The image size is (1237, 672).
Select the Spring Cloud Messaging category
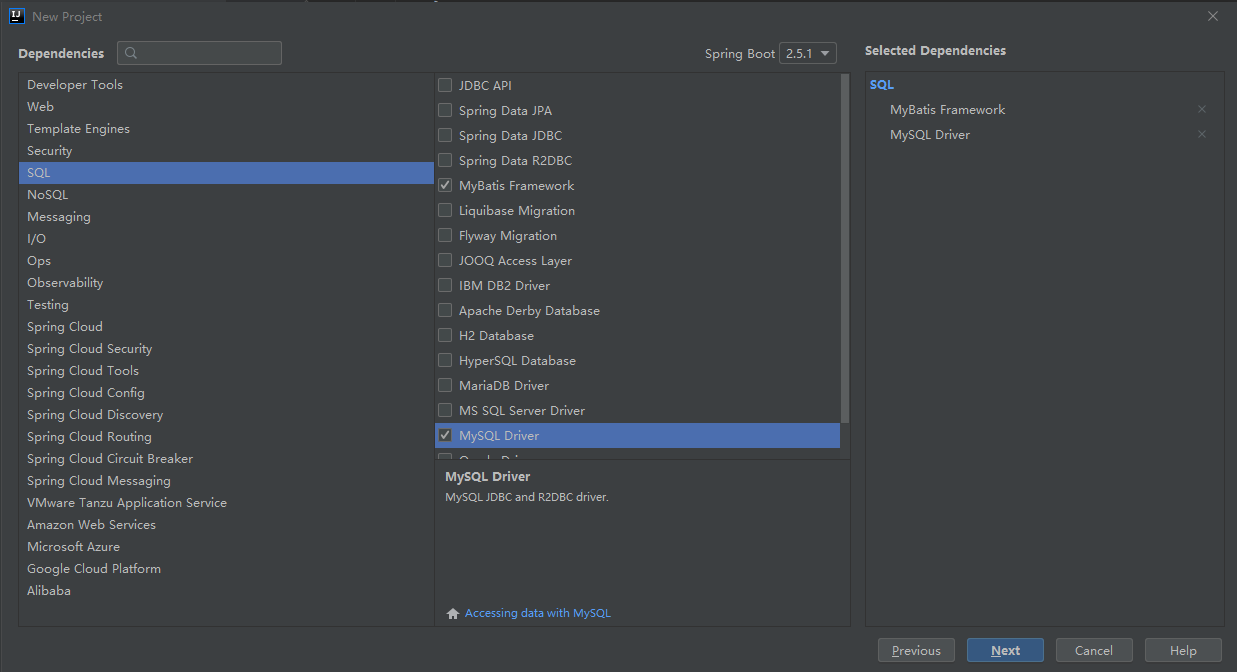coord(226,481)
